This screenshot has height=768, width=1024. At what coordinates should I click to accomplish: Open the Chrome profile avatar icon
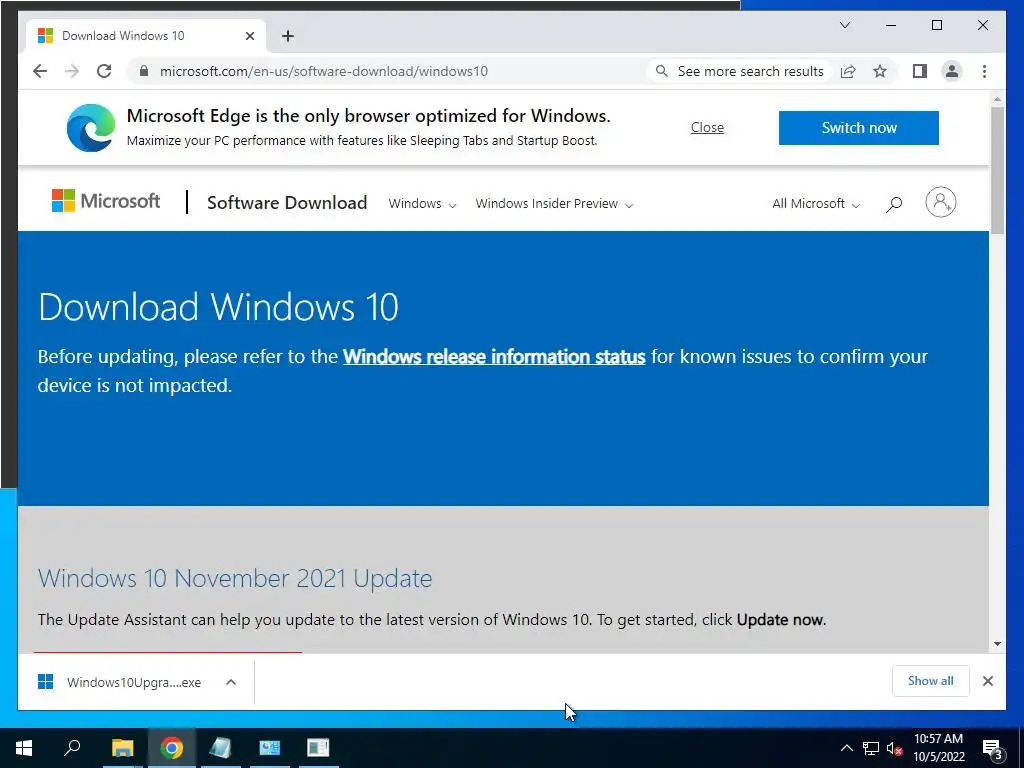[952, 71]
